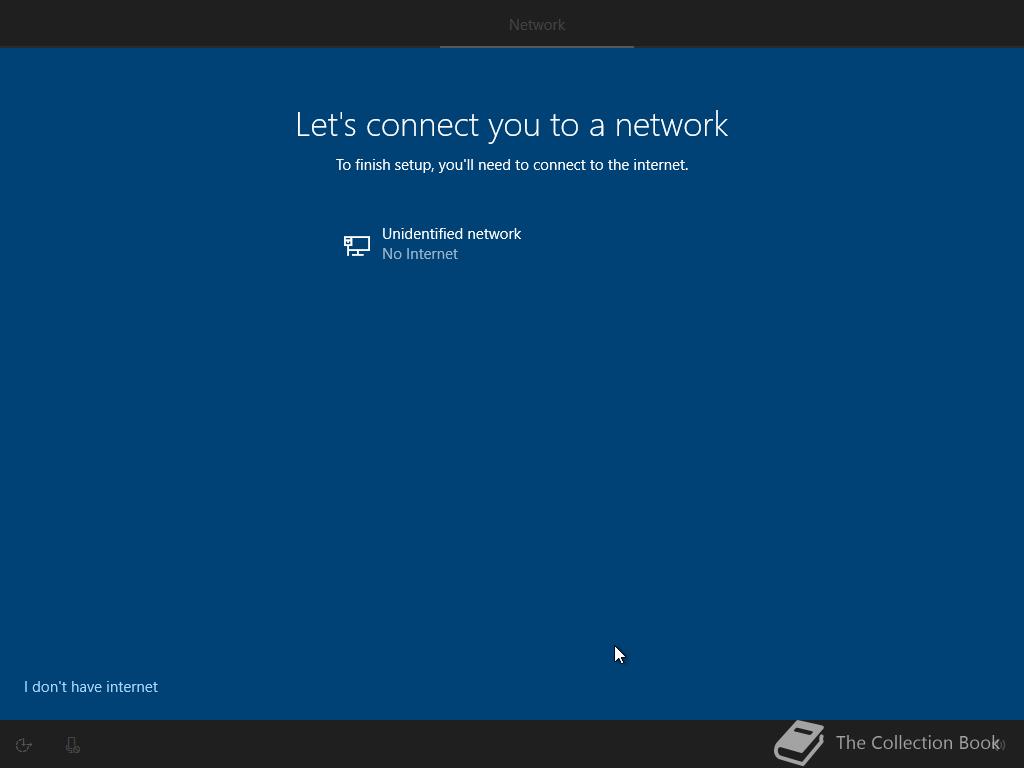Click the volume icon in bottom-right corner
The image size is (1024, 768).
[x=999, y=744]
